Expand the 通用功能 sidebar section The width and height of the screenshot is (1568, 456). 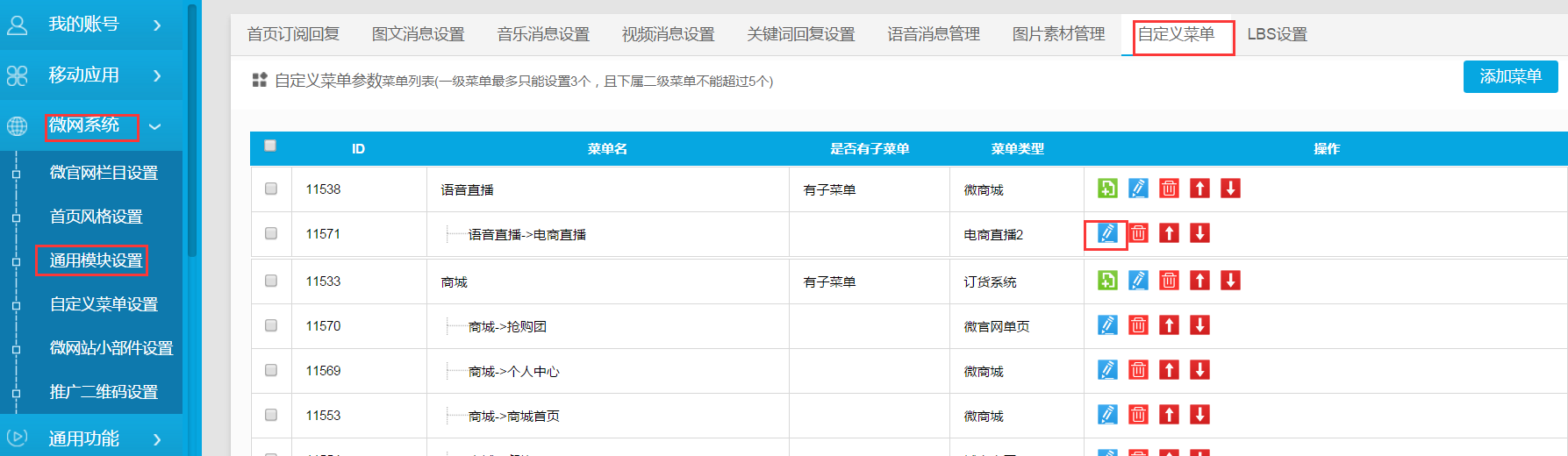(x=91, y=438)
